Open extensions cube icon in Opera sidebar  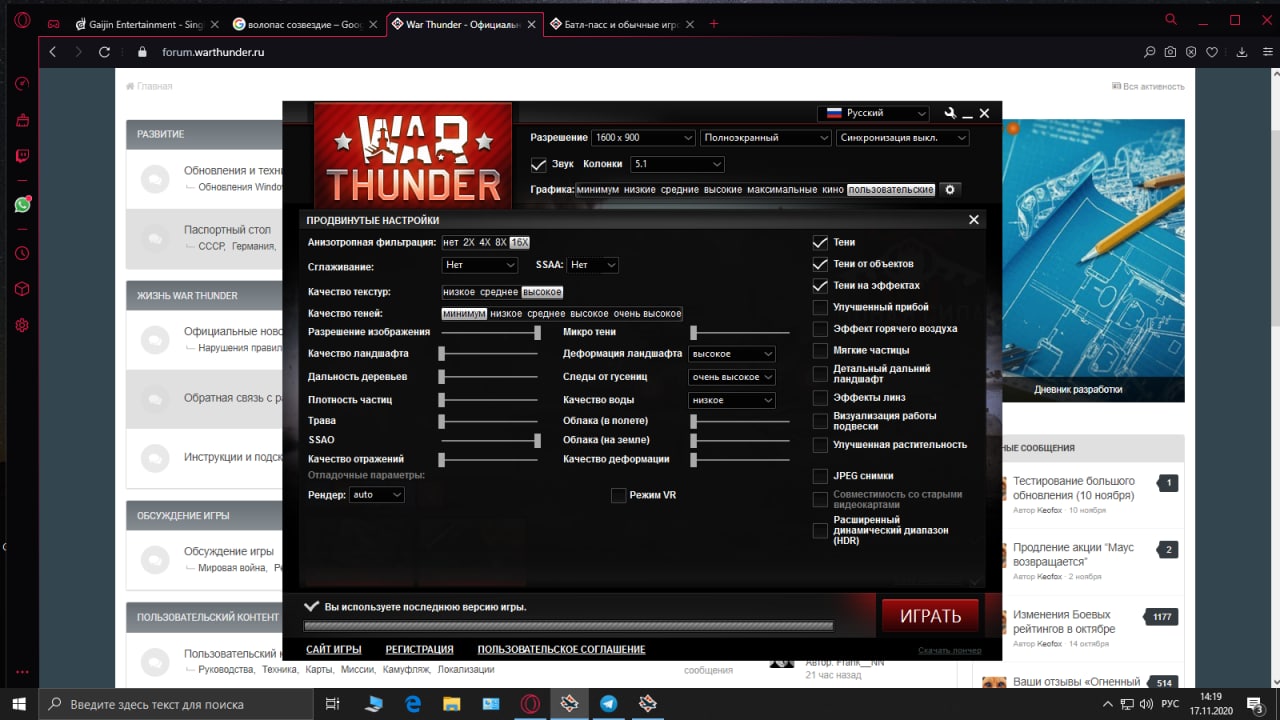click(x=22, y=290)
